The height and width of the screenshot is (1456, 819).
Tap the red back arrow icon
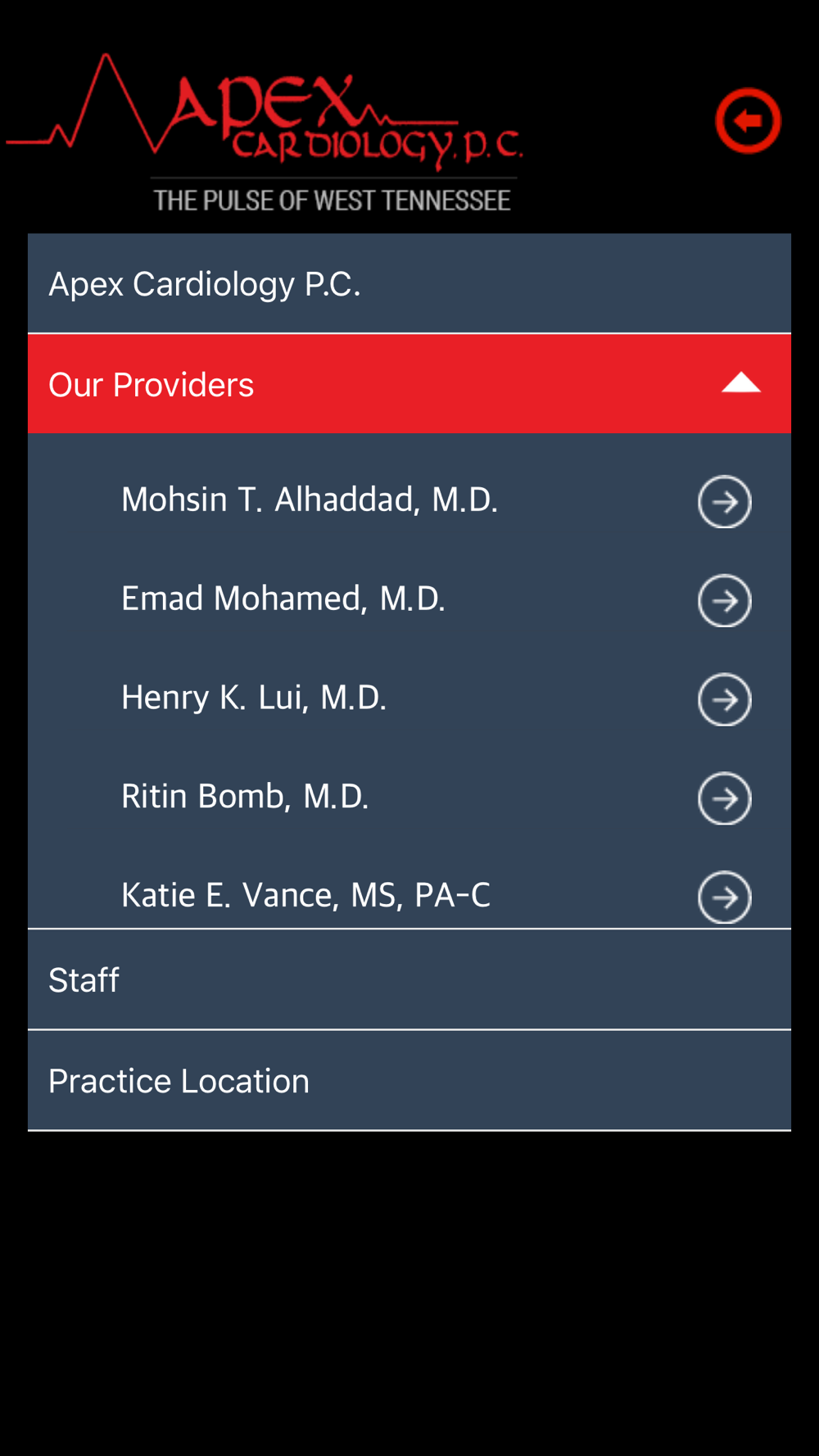click(748, 121)
